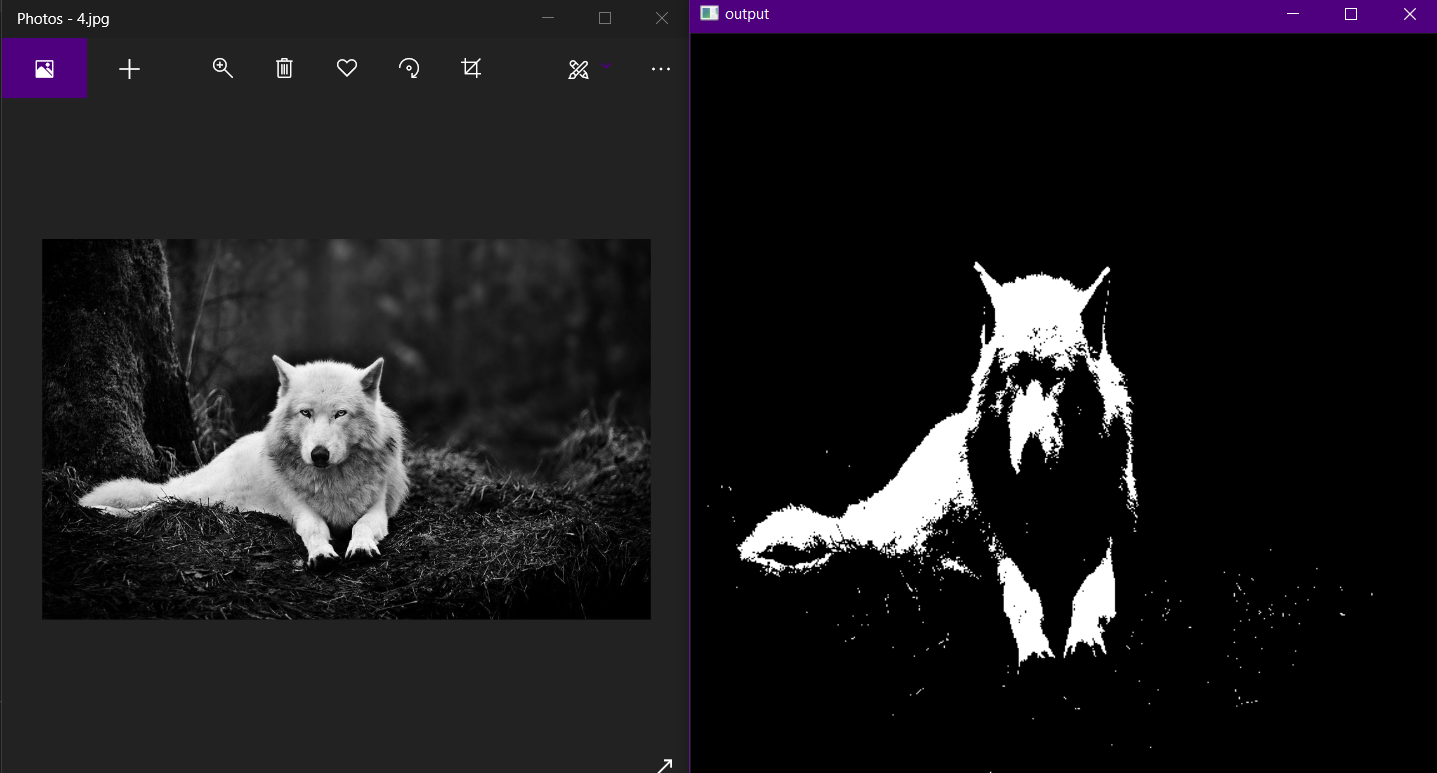Close the output window

tap(1409, 14)
